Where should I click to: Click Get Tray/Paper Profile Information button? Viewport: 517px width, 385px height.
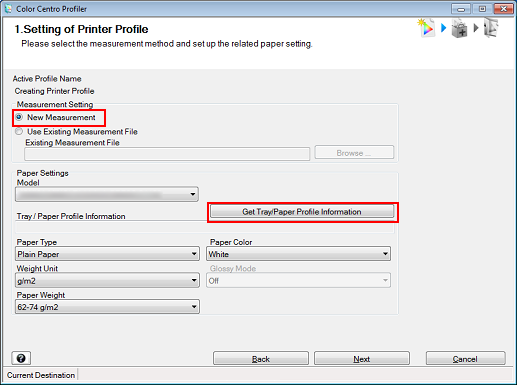click(302, 212)
